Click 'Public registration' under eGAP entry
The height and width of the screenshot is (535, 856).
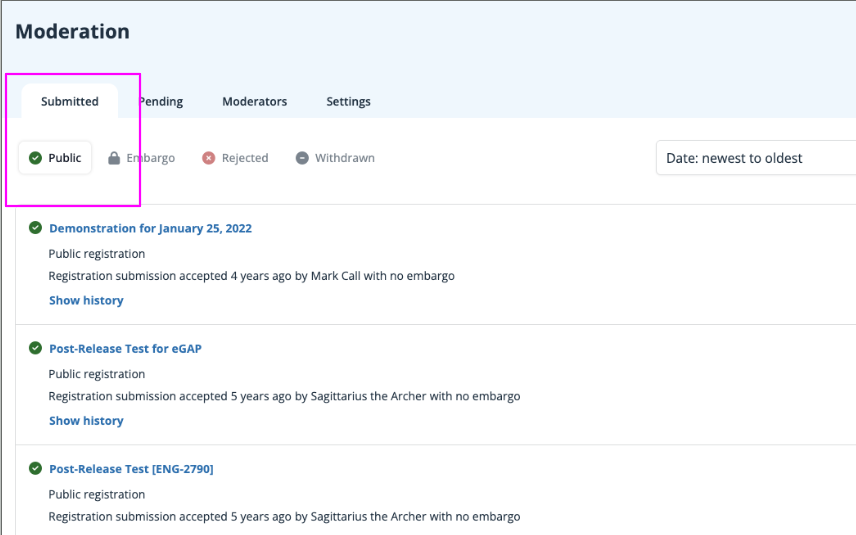click(97, 374)
